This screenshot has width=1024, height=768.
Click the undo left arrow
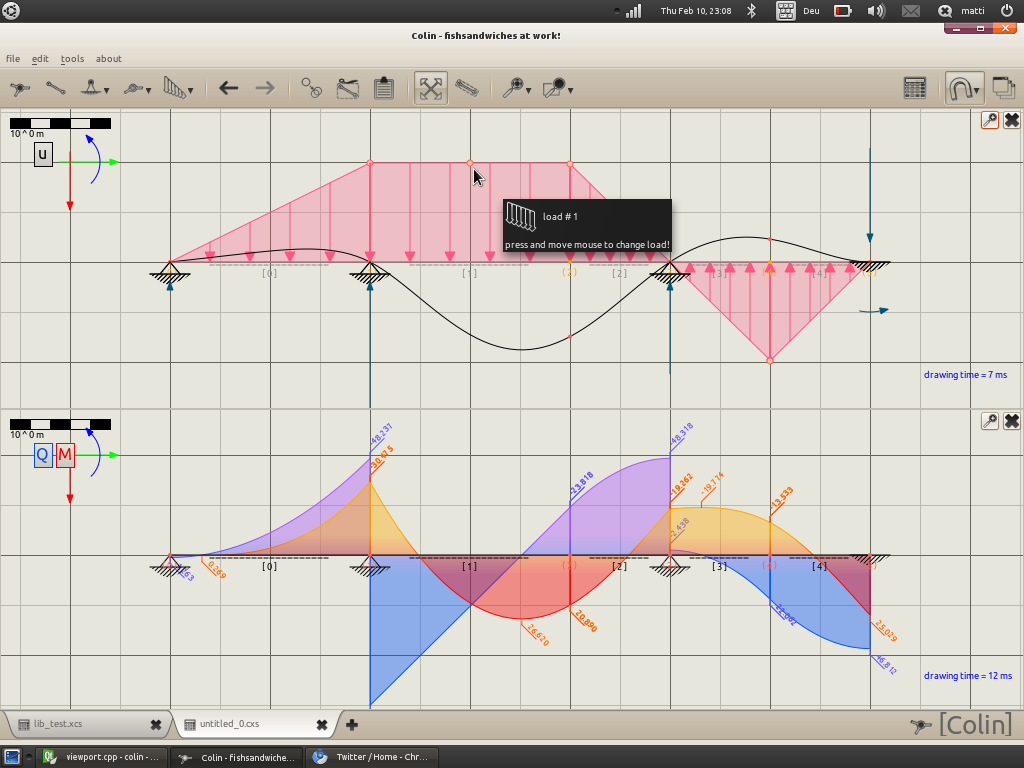(x=229, y=88)
